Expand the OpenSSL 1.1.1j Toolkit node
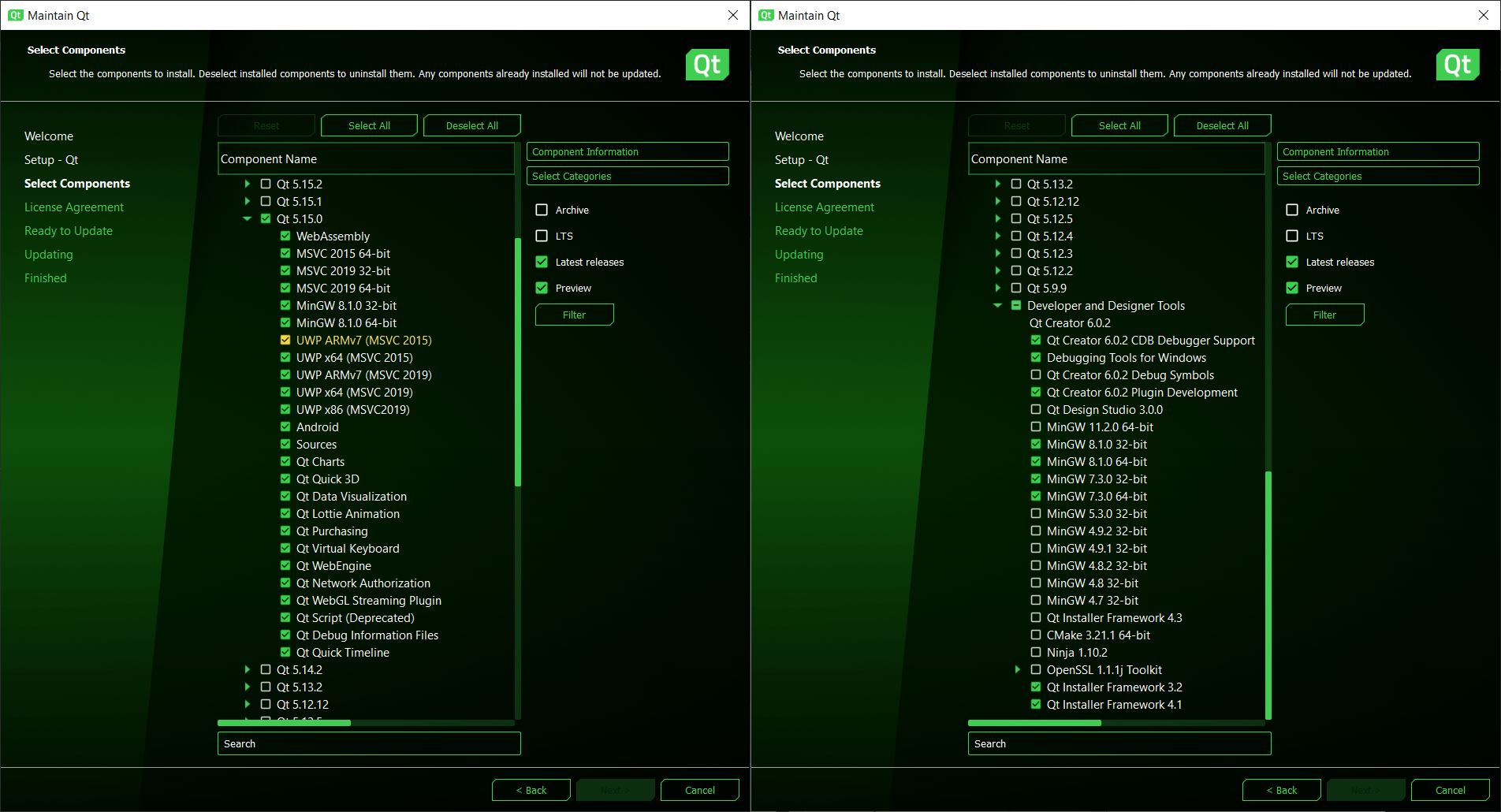 pyautogui.click(x=1017, y=670)
